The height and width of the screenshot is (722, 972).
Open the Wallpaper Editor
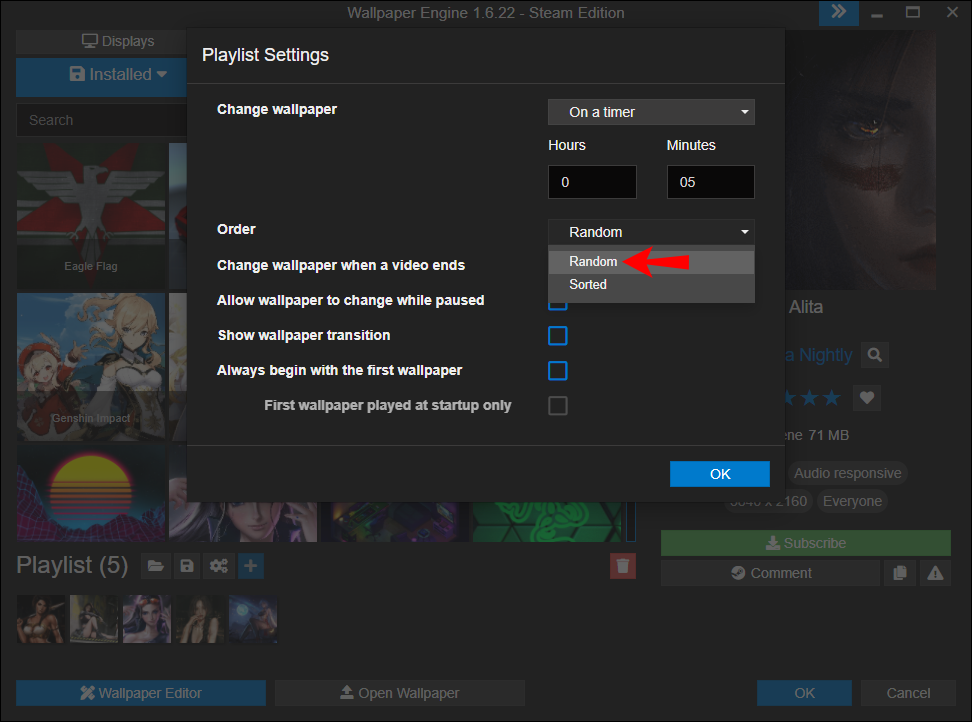click(141, 693)
